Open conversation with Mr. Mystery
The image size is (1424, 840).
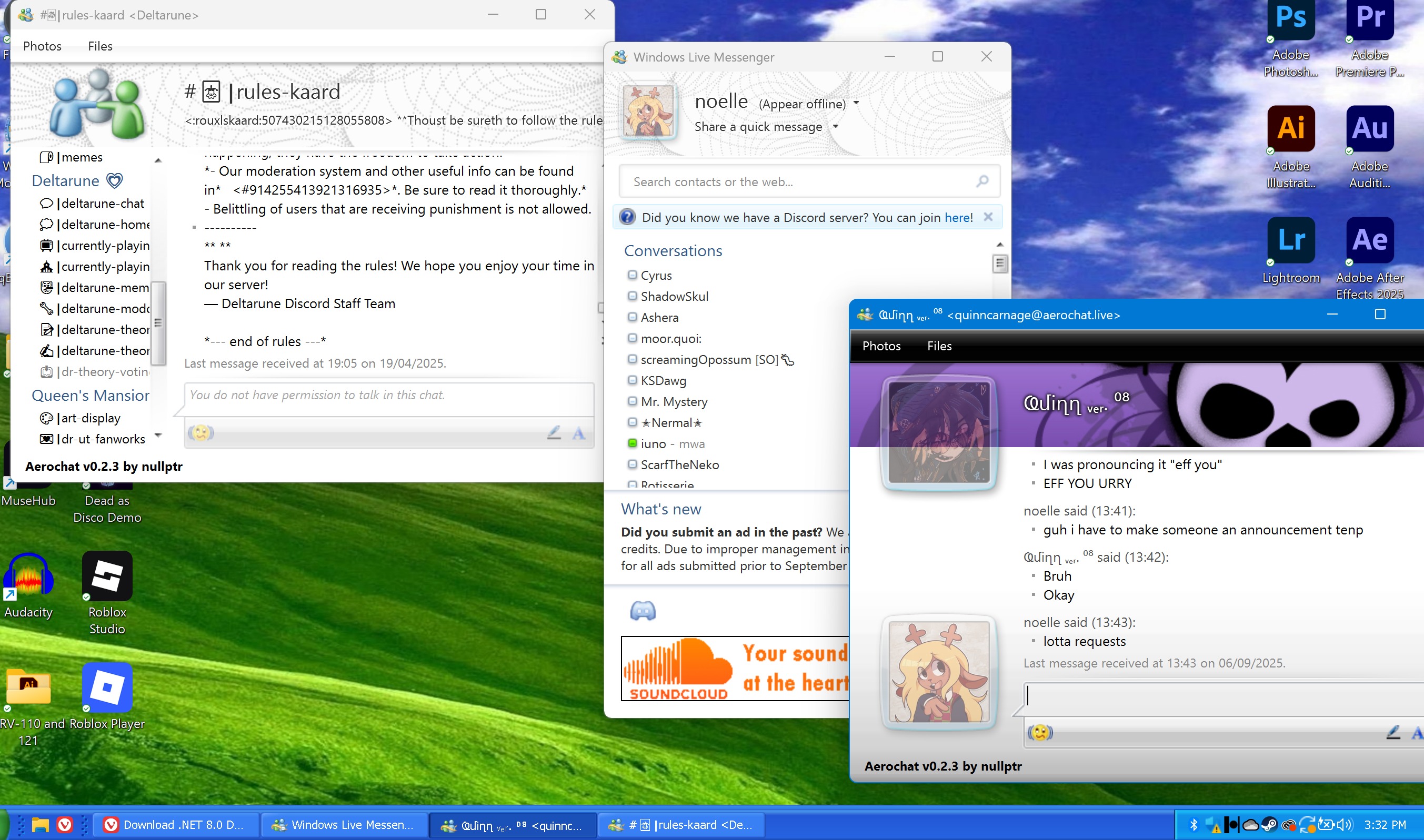[668, 401]
